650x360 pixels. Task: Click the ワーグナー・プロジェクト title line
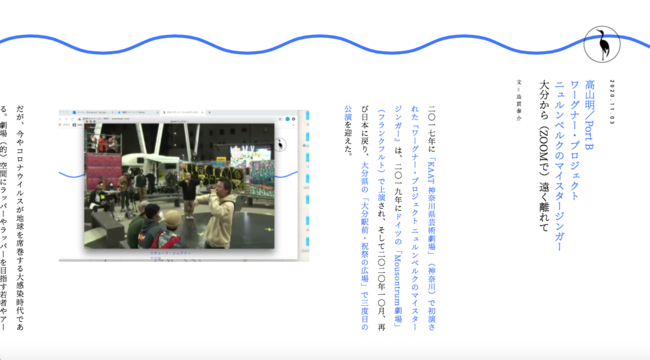click(x=574, y=141)
